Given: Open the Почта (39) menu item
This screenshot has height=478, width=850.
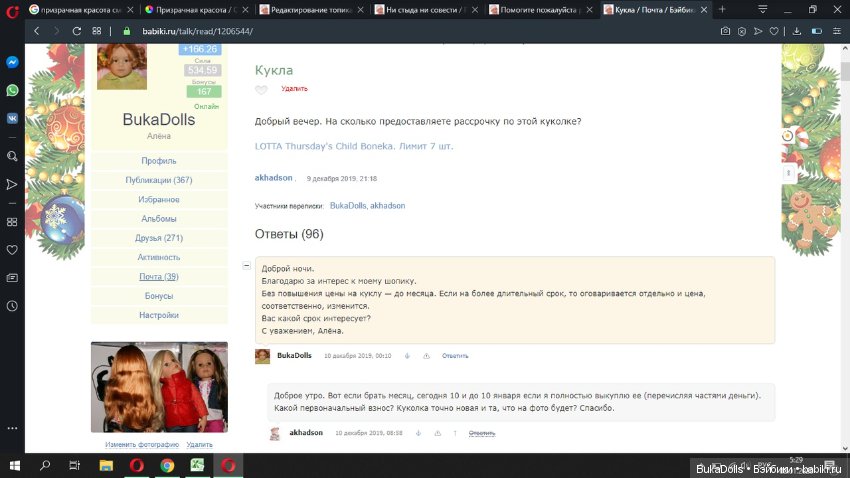Looking at the screenshot, I should (x=158, y=277).
